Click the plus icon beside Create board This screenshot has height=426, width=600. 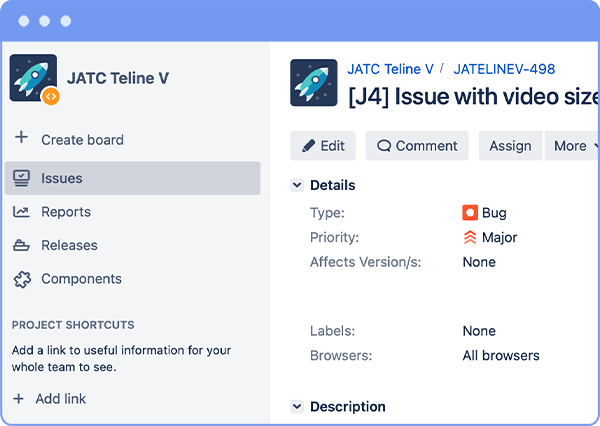click(x=21, y=137)
